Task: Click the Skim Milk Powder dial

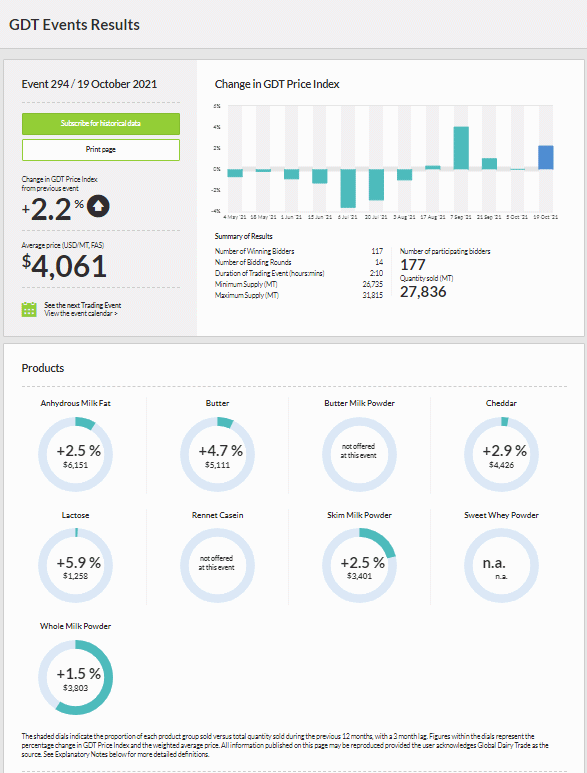Action: pos(359,565)
